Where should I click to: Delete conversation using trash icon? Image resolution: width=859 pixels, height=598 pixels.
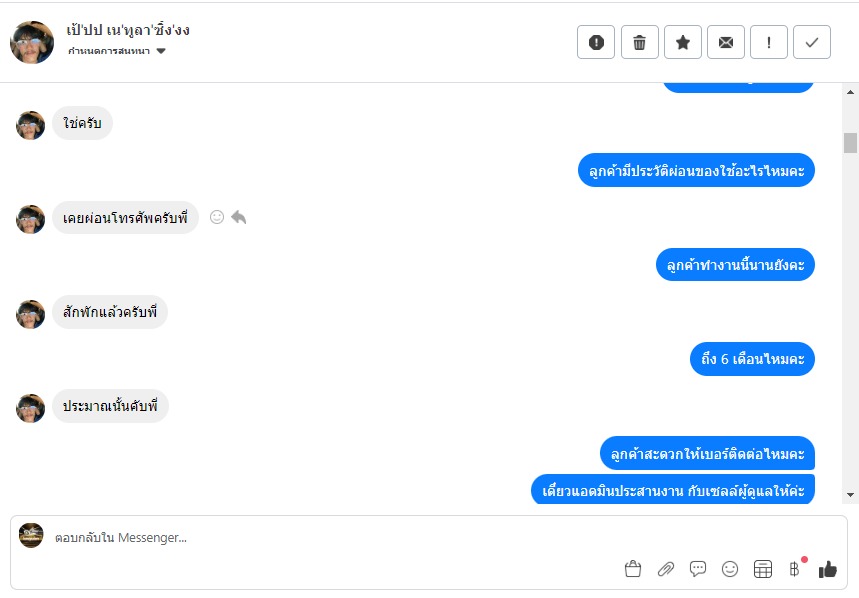[x=639, y=42]
